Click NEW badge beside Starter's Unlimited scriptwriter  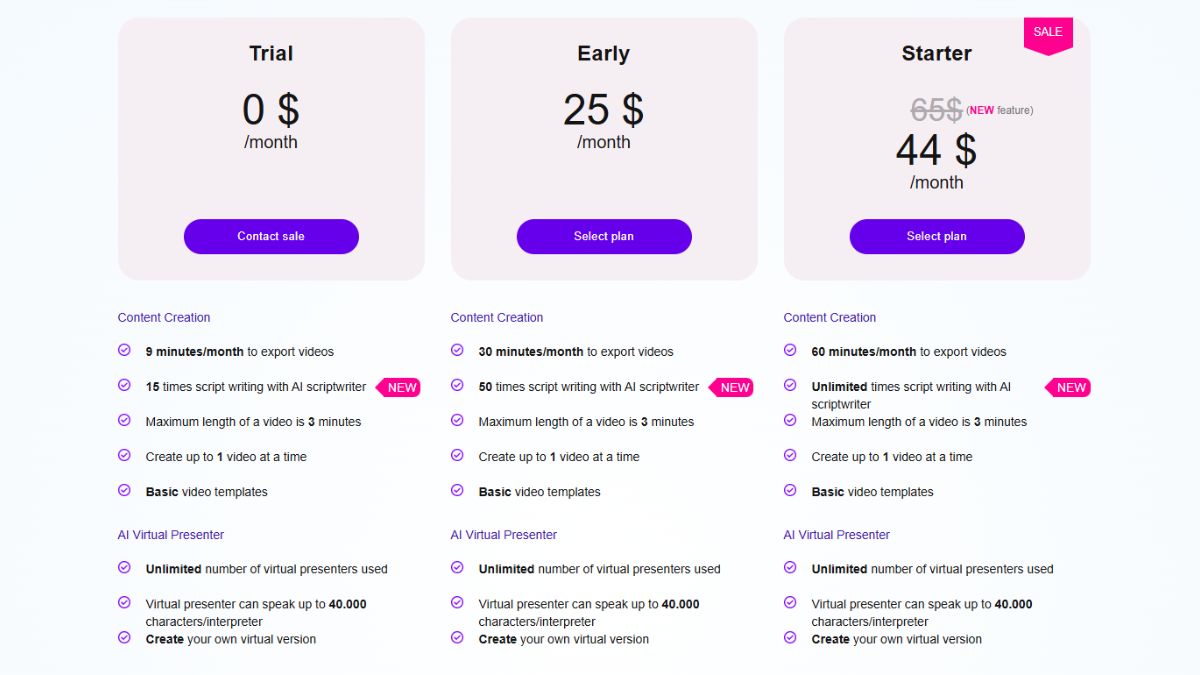pyautogui.click(x=1068, y=387)
